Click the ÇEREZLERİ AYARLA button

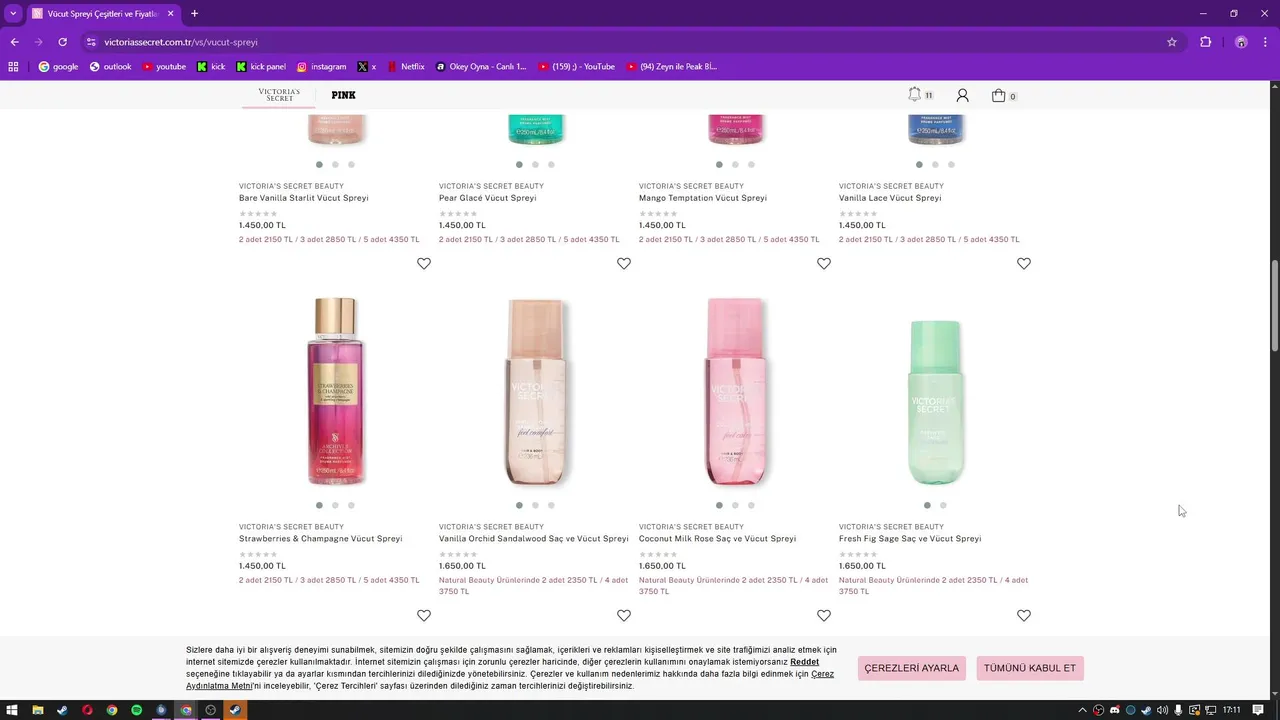tap(912, 668)
